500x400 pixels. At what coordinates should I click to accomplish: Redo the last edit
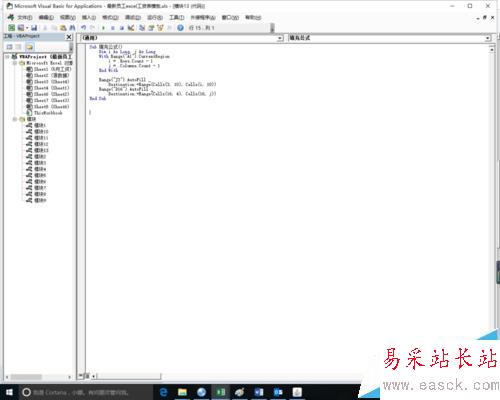[93, 28]
